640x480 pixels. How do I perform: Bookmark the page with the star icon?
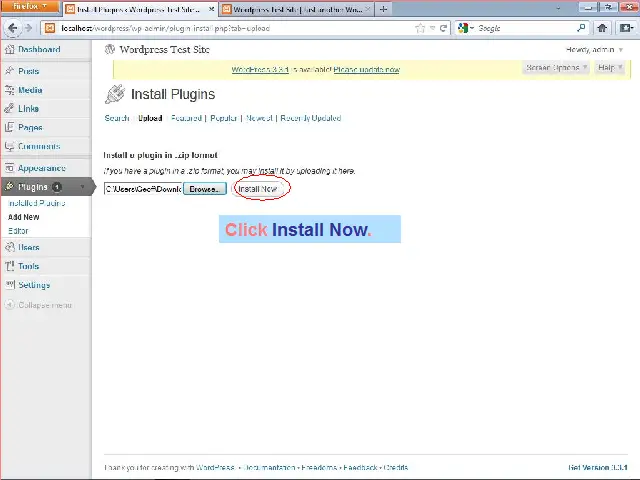pos(420,28)
